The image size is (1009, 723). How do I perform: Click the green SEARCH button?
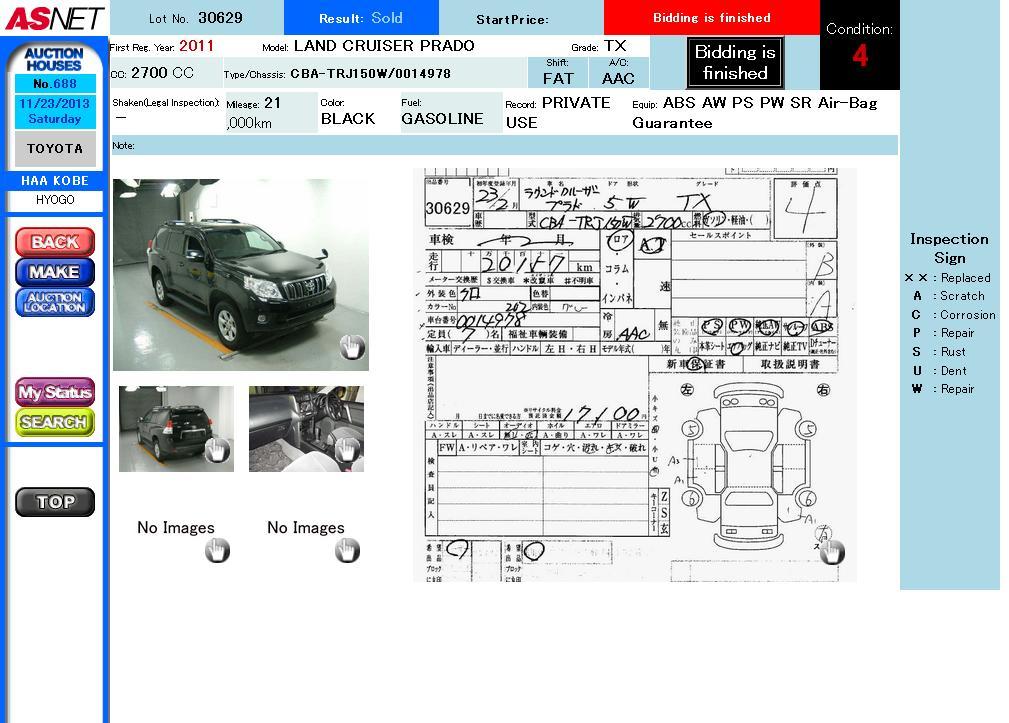coord(55,422)
